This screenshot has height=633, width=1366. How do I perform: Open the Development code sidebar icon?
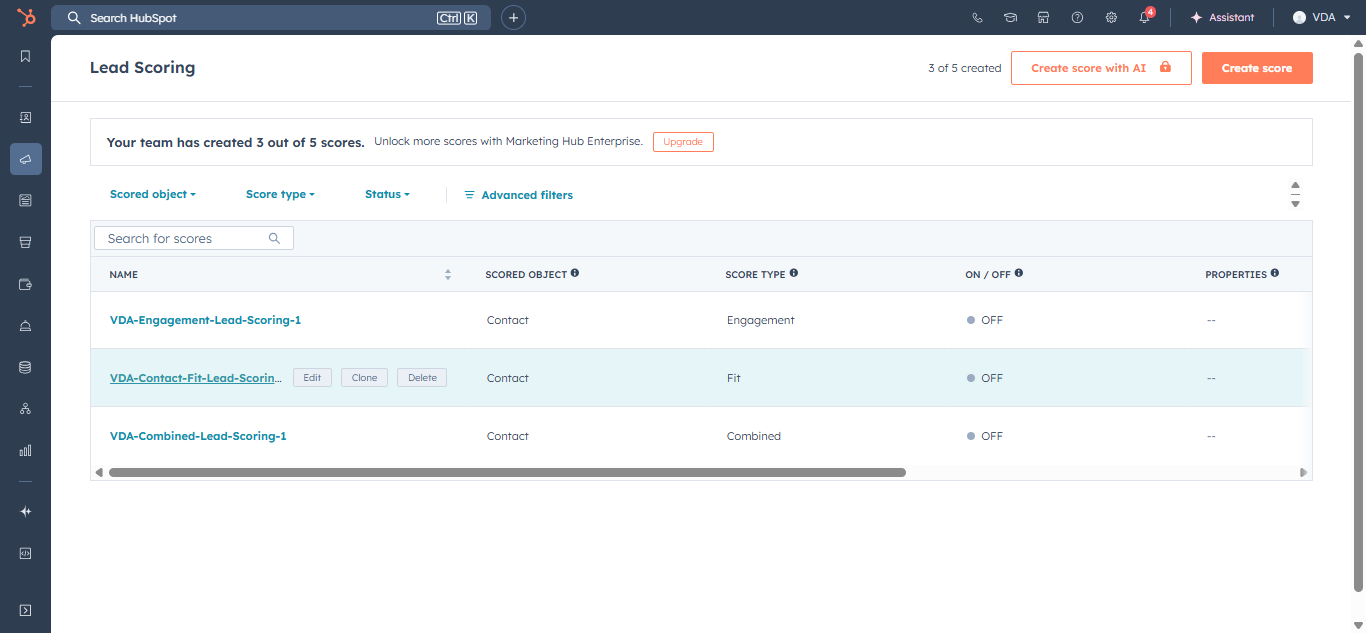26,552
